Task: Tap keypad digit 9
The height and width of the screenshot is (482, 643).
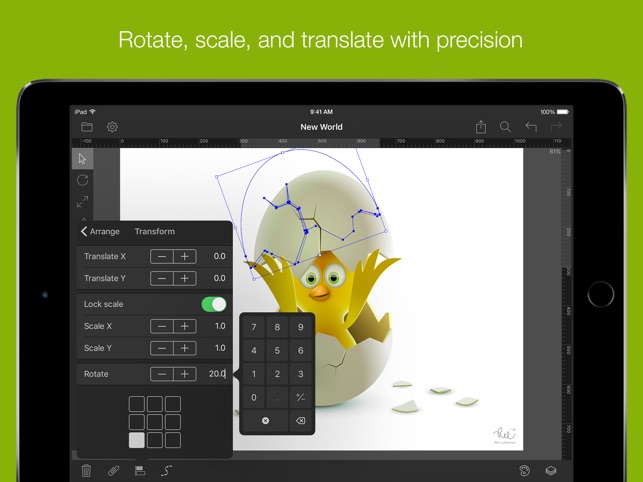Action: (x=301, y=327)
